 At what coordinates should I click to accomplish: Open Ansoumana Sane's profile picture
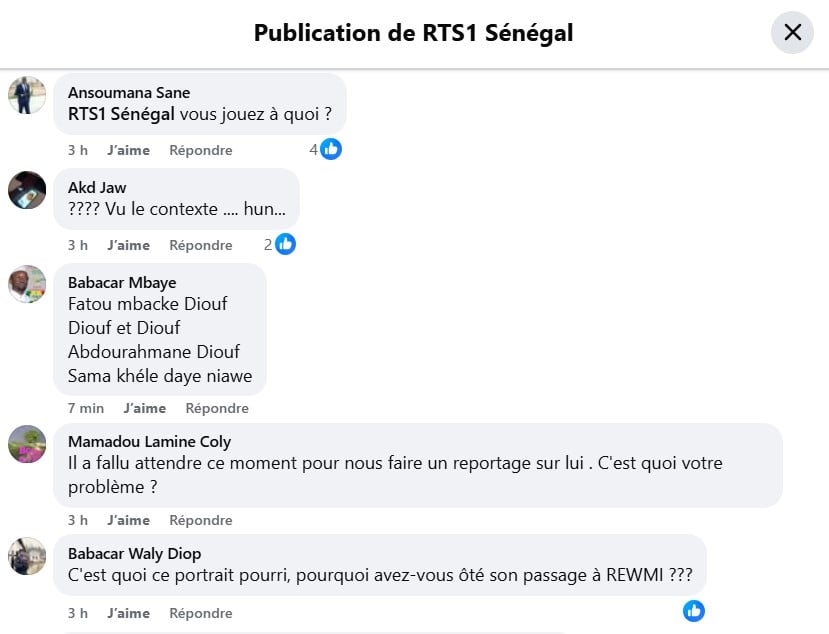point(27,95)
